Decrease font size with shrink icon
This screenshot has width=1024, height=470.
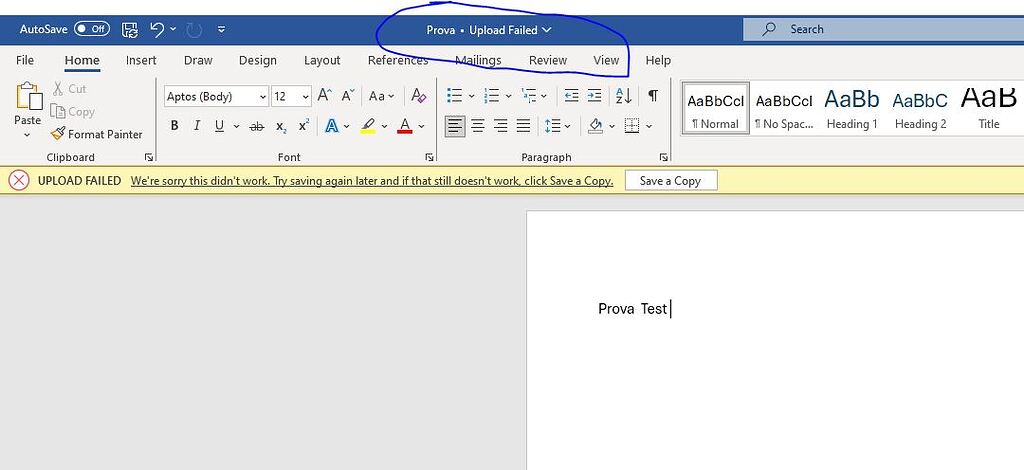348,96
